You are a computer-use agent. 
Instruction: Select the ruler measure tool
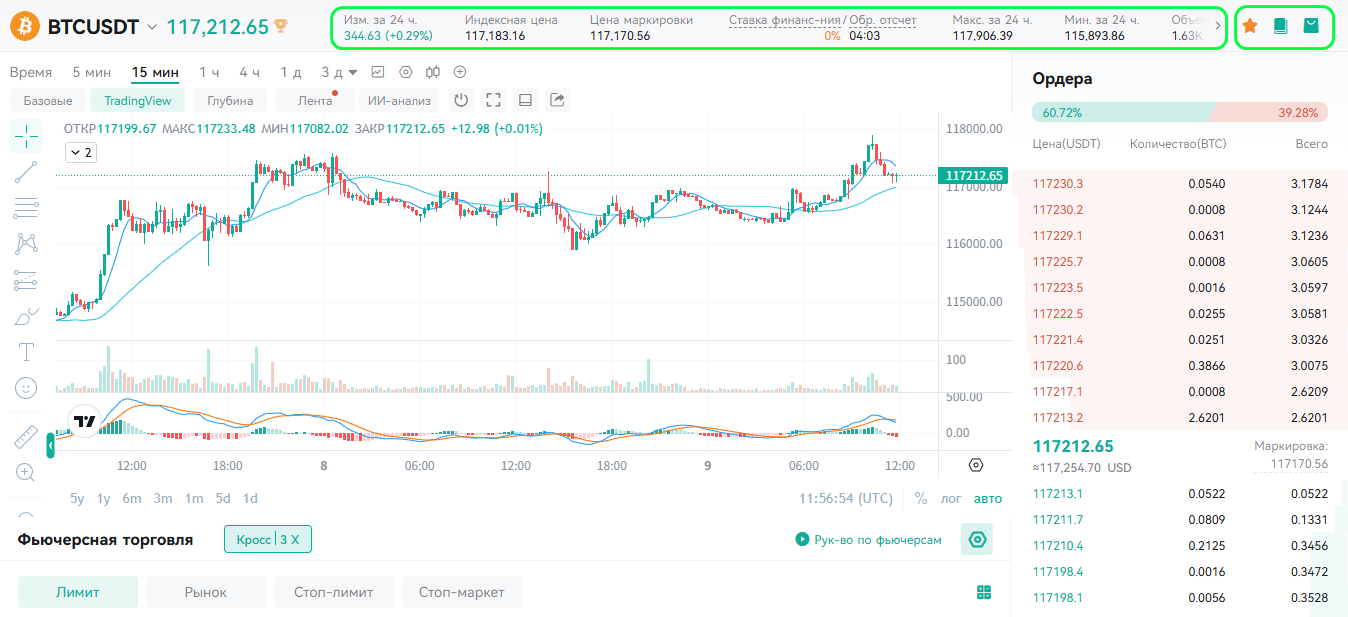coord(26,437)
